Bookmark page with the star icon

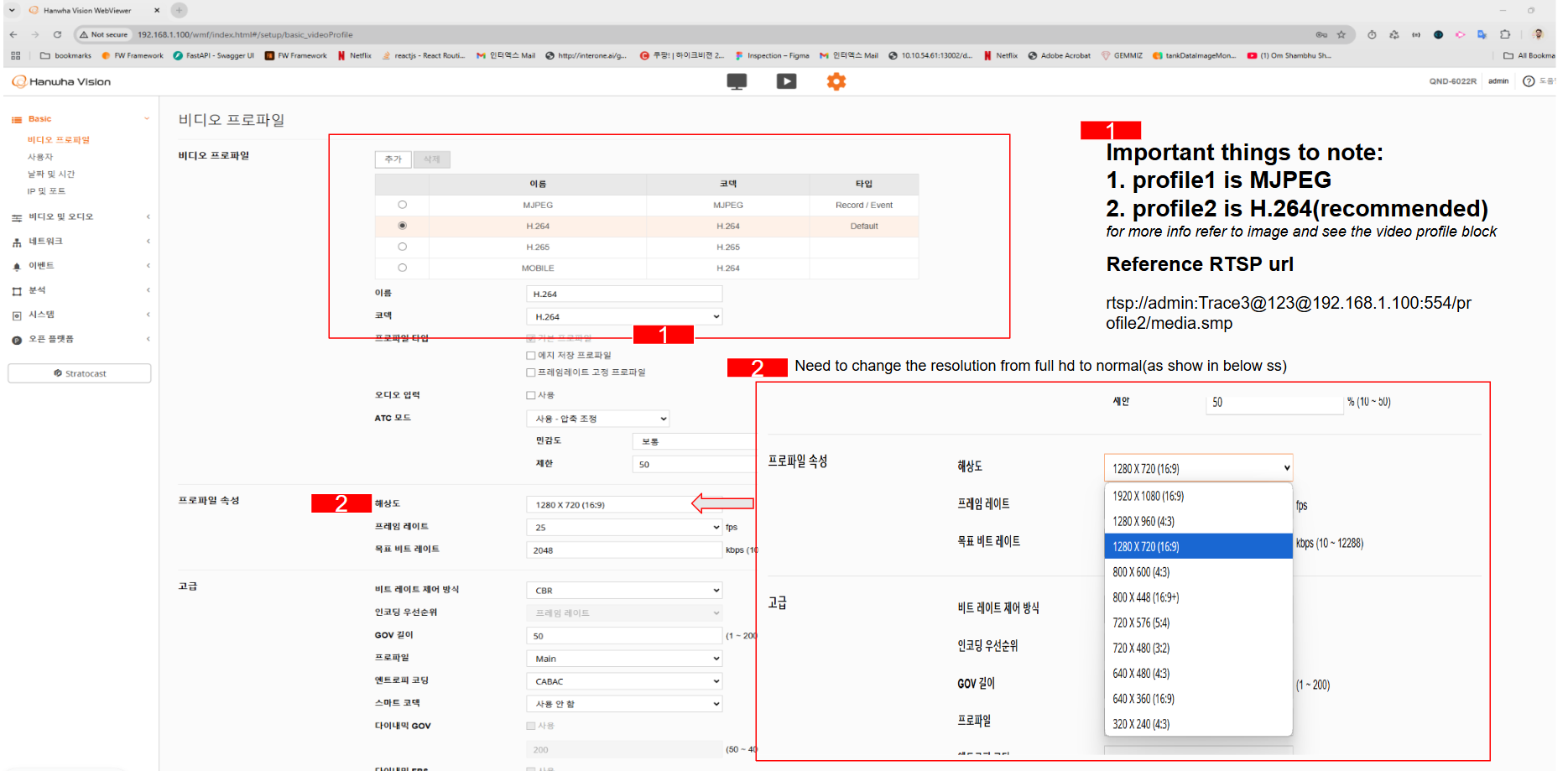1341,34
